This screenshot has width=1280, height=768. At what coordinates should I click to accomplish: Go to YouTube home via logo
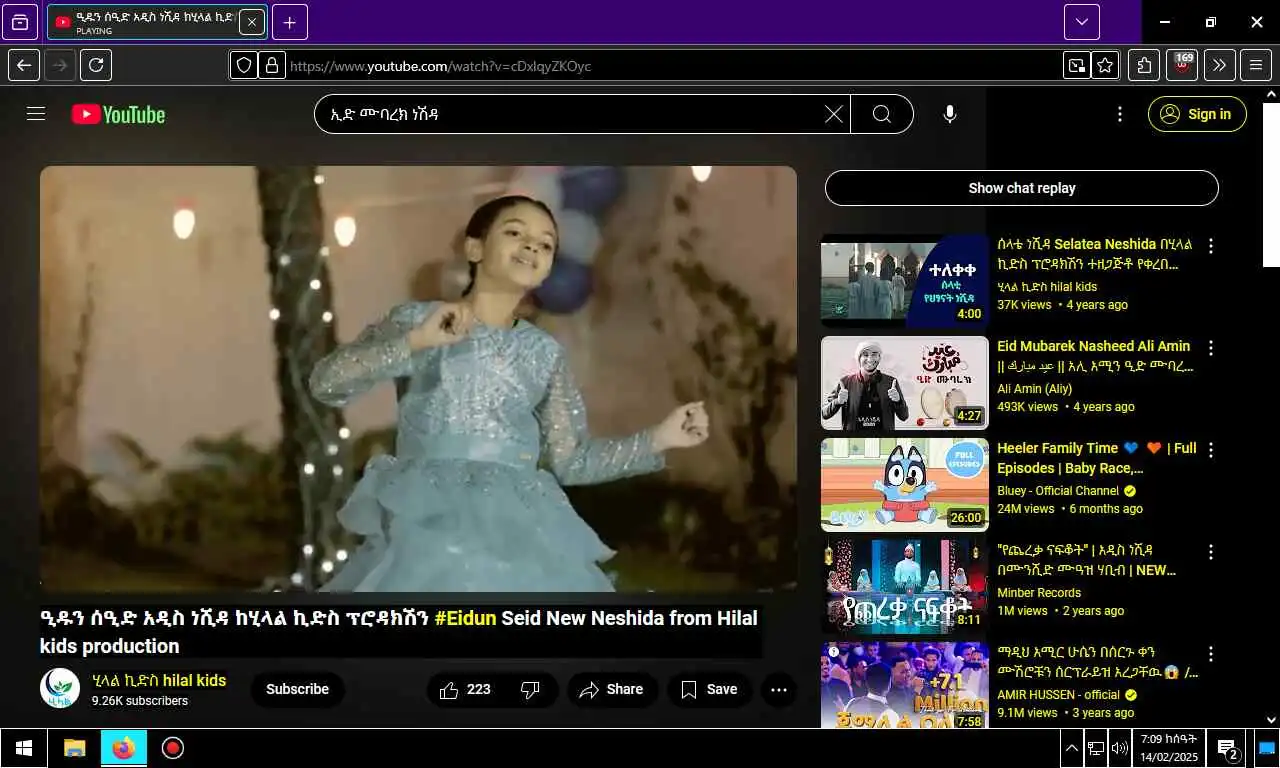(x=118, y=114)
